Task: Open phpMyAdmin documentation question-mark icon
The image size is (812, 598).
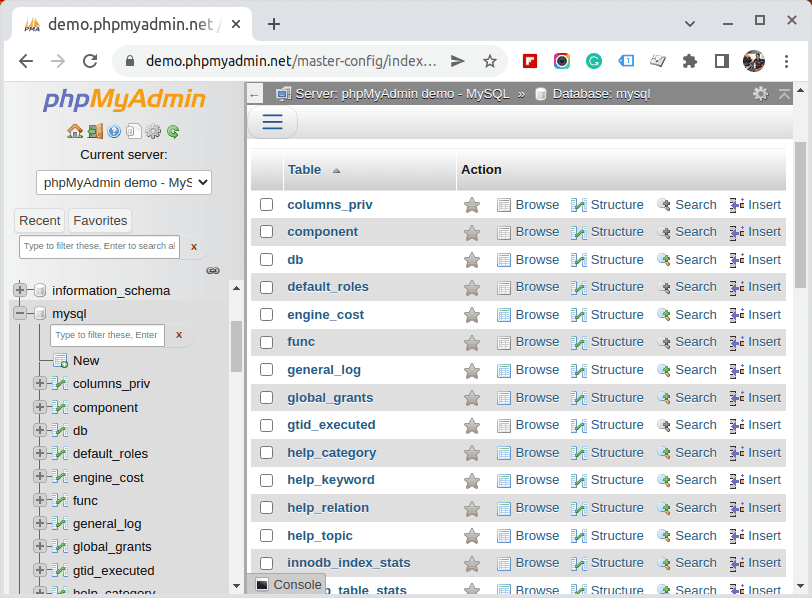Action: (x=114, y=132)
